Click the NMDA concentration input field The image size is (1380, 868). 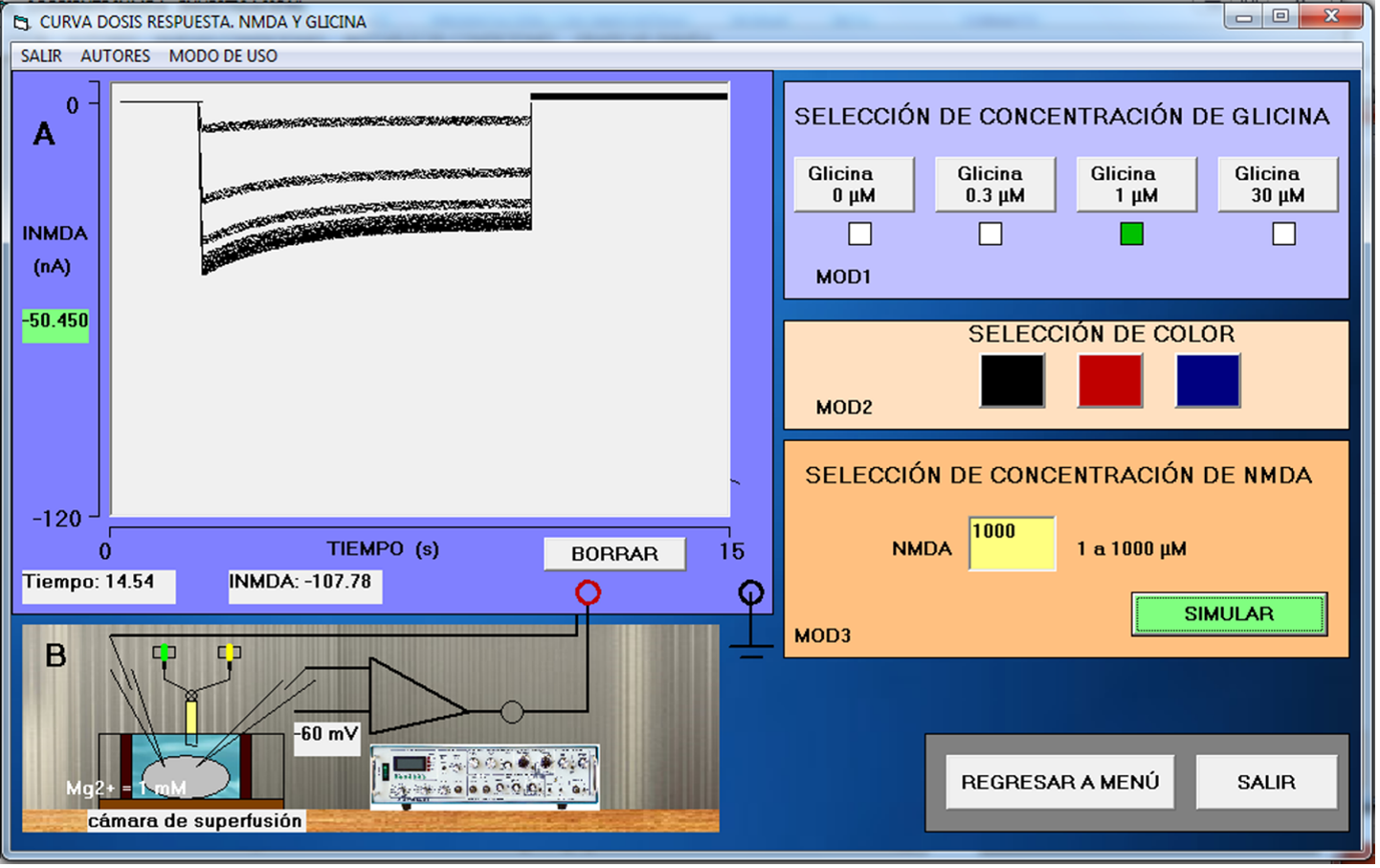[1012, 544]
